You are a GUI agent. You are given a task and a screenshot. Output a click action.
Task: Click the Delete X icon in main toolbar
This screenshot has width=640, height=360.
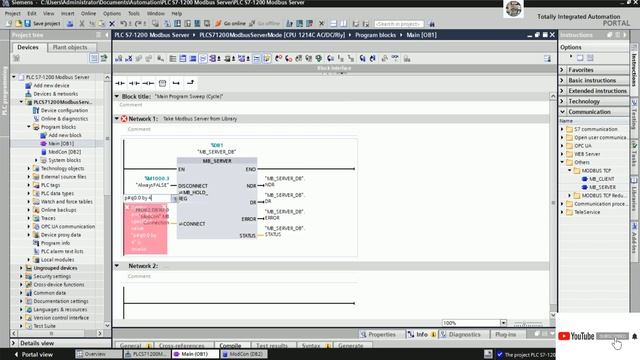pyautogui.click(x=112, y=24)
